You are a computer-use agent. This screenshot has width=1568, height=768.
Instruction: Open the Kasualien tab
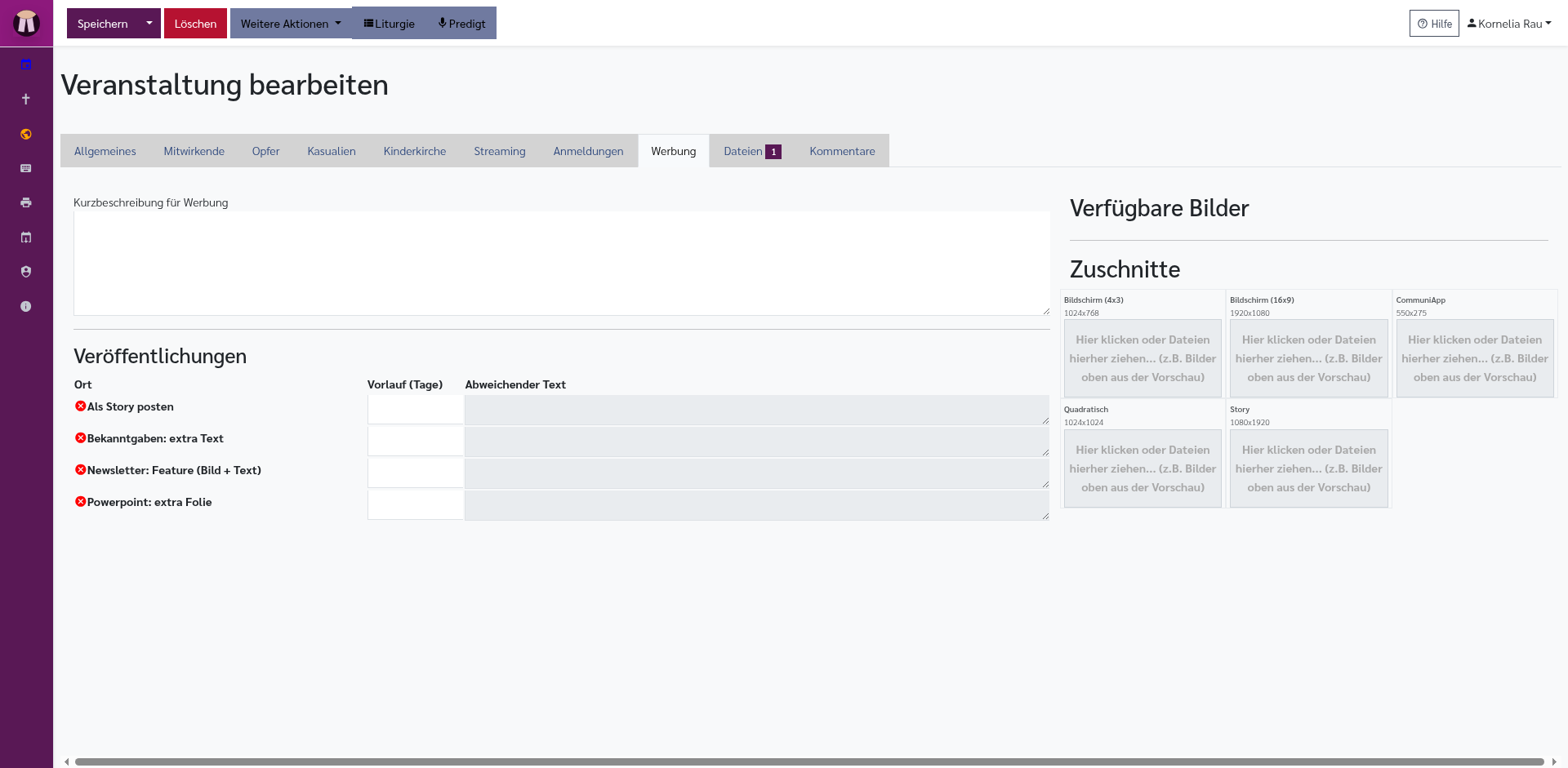click(x=332, y=151)
